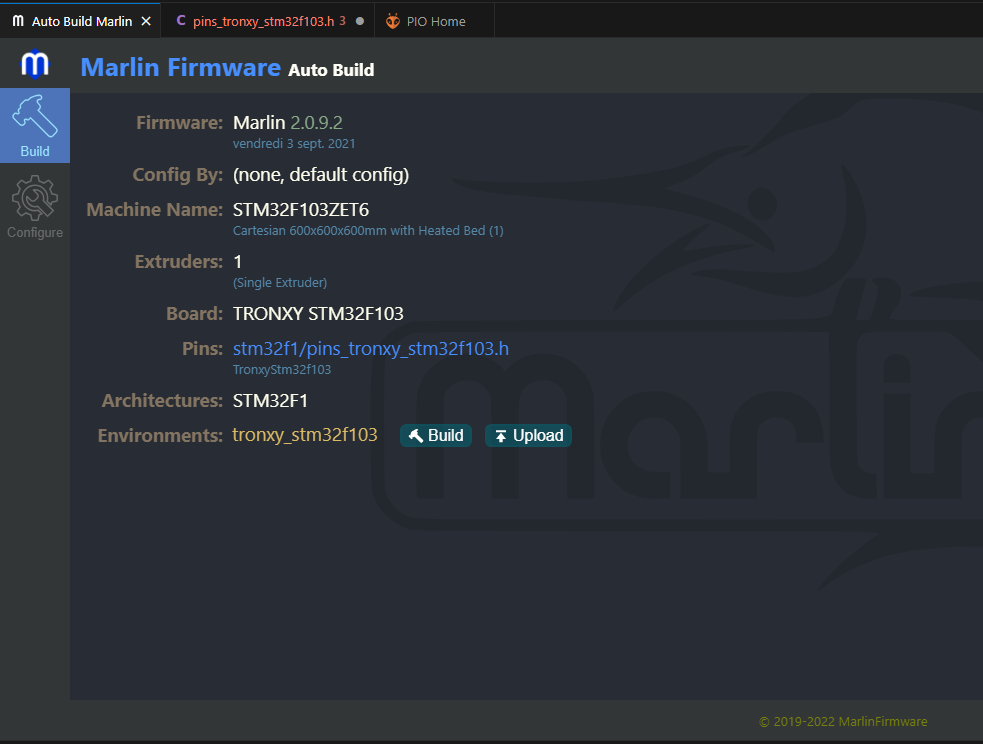Screen dimensions: 983x744
Task: Click the PlatformIO alien icon on tab
Action: [x=392, y=21]
